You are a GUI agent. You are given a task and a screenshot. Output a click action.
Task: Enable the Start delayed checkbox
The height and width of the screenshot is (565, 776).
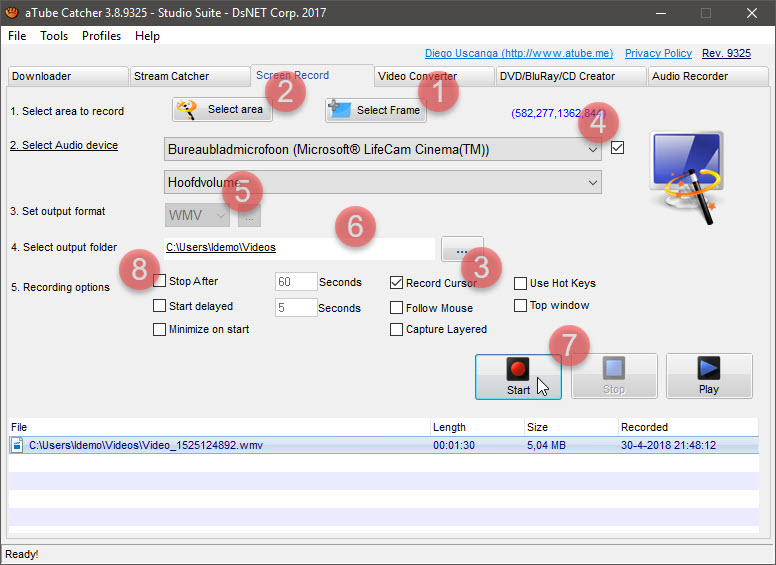159,306
